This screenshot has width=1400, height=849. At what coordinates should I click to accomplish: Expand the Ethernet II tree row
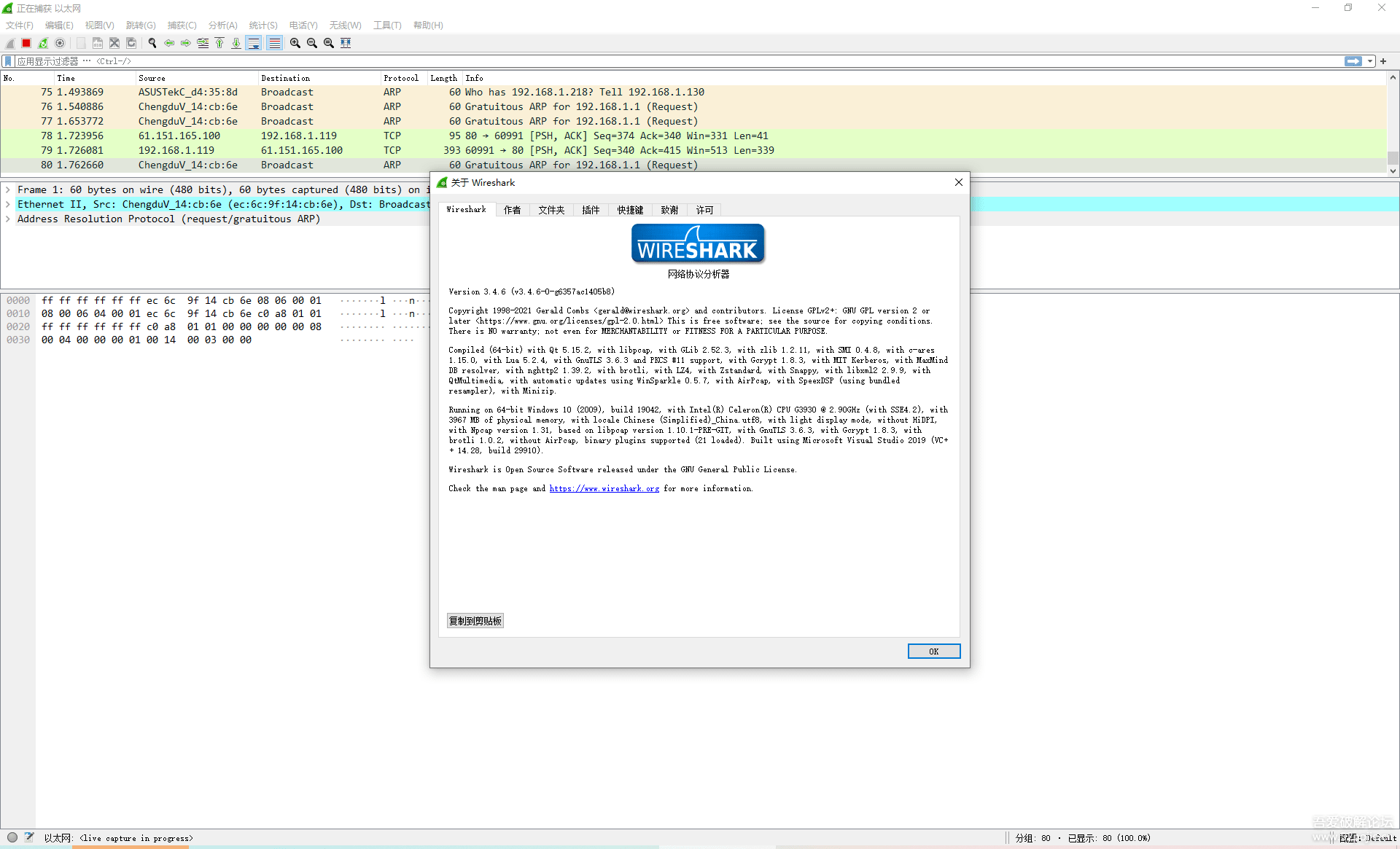point(8,204)
